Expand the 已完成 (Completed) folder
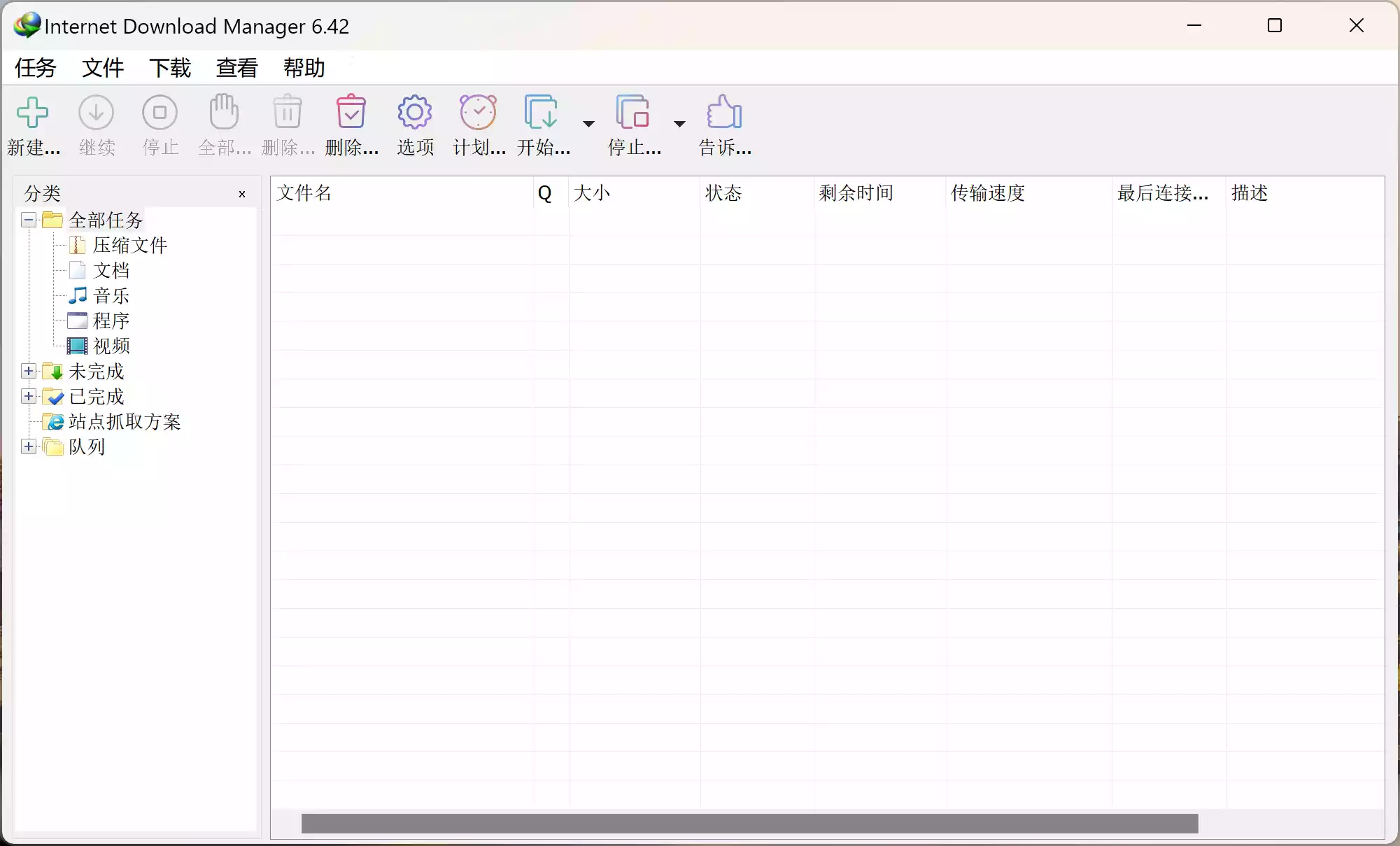Image resolution: width=1400 pixels, height=846 pixels. [x=27, y=396]
